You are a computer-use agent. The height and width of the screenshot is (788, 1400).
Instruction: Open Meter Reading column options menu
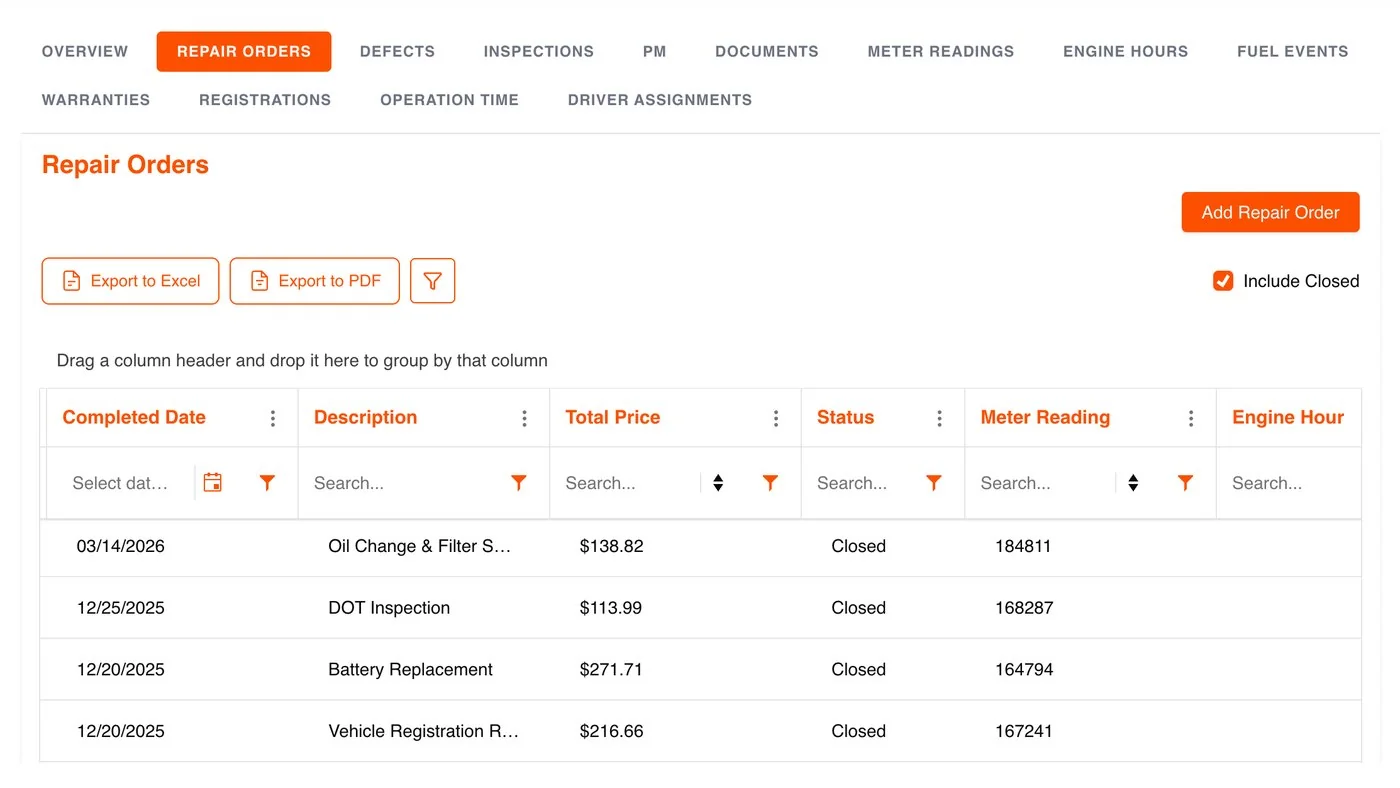1191,418
